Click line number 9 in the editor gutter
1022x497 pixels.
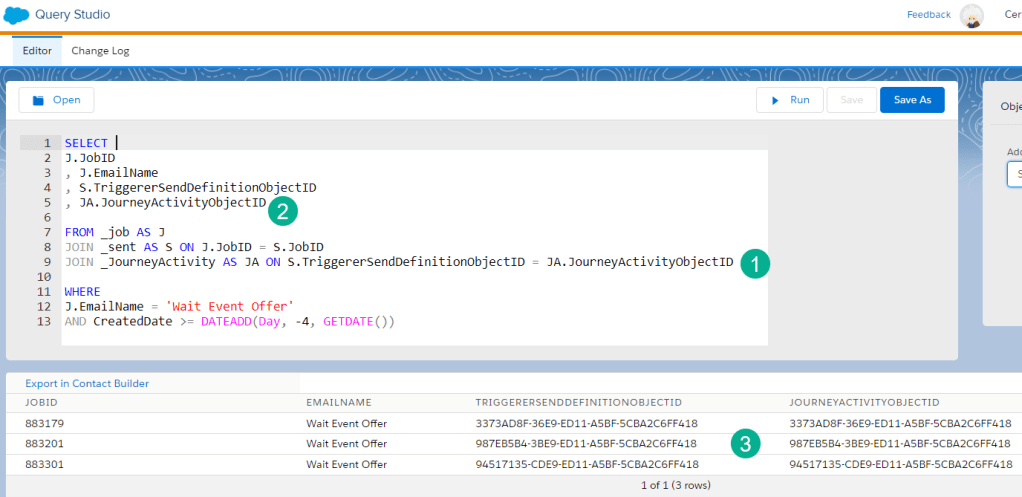click(x=47, y=262)
